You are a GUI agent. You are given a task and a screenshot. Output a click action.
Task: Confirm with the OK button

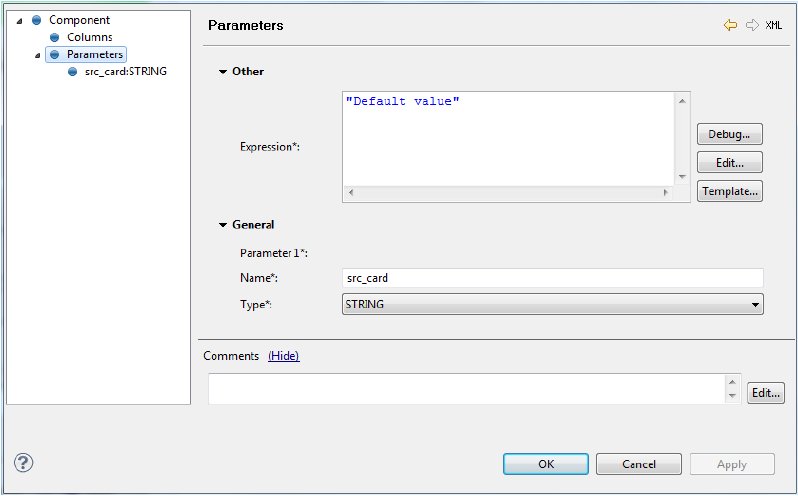coord(546,464)
